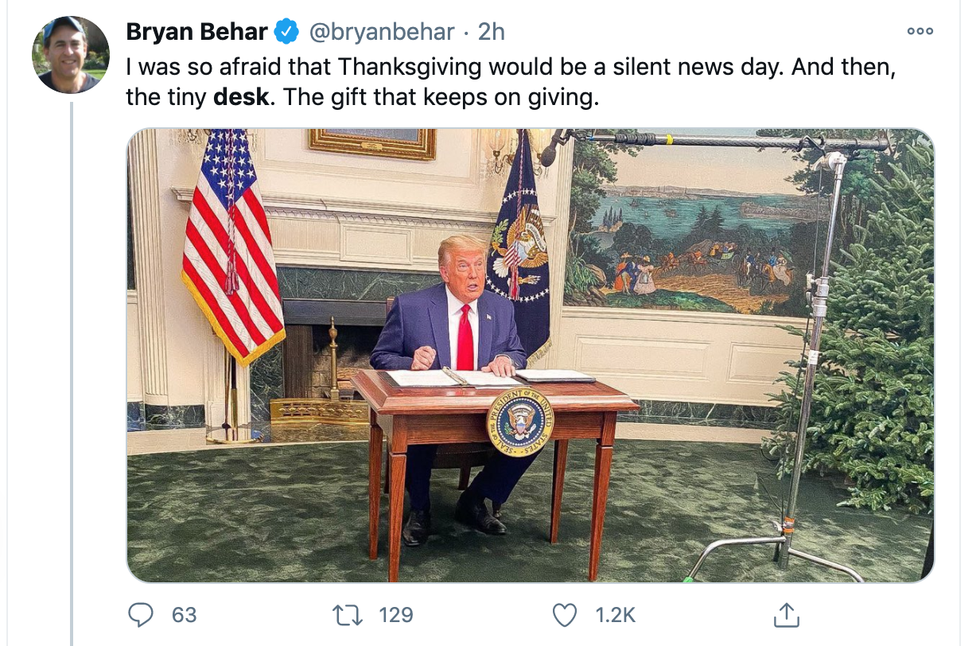Click the presidential seal on the desk
This screenshot has width=980, height=646.
519,421
